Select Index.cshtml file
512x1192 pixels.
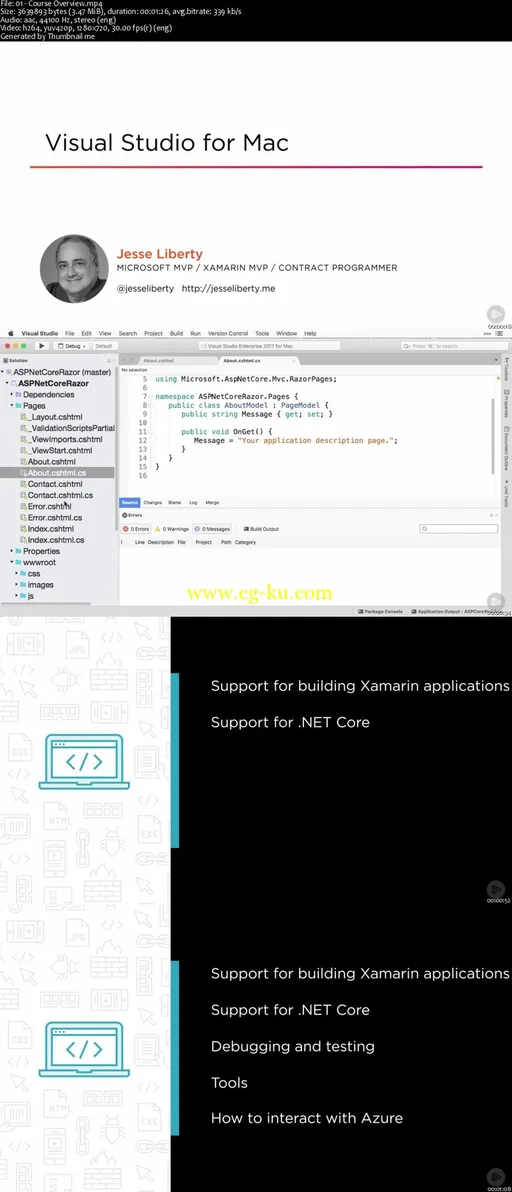point(50,528)
